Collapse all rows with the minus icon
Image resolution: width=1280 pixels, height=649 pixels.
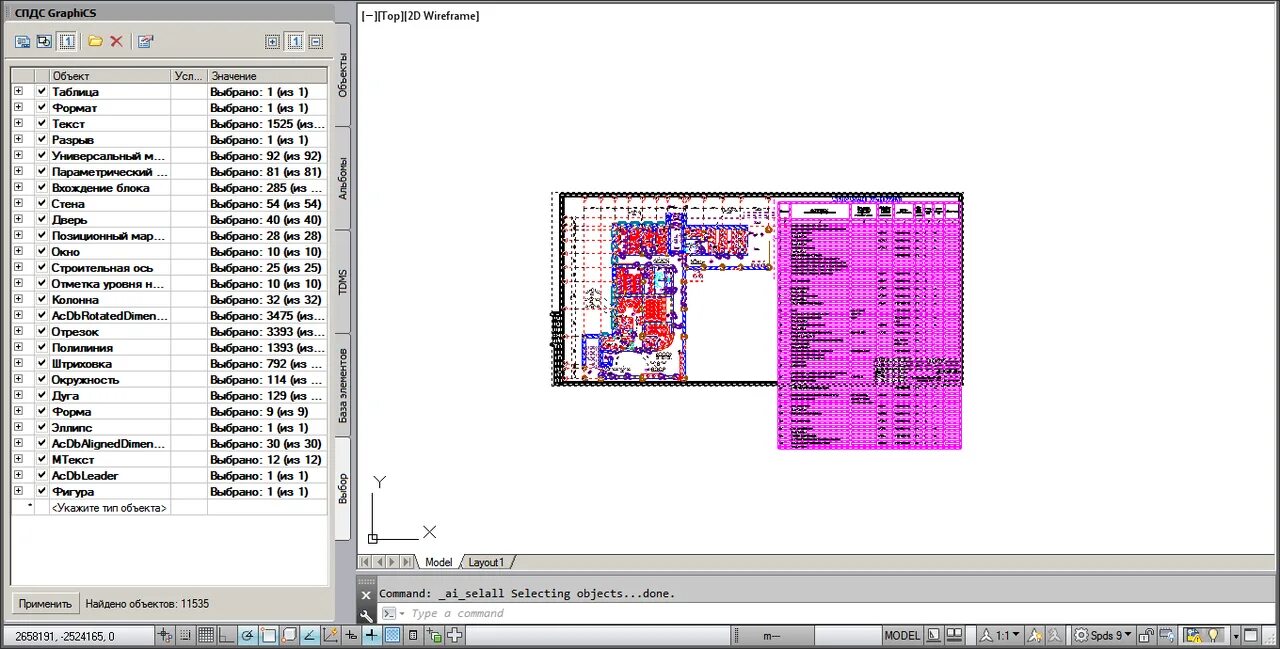coord(316,41)
